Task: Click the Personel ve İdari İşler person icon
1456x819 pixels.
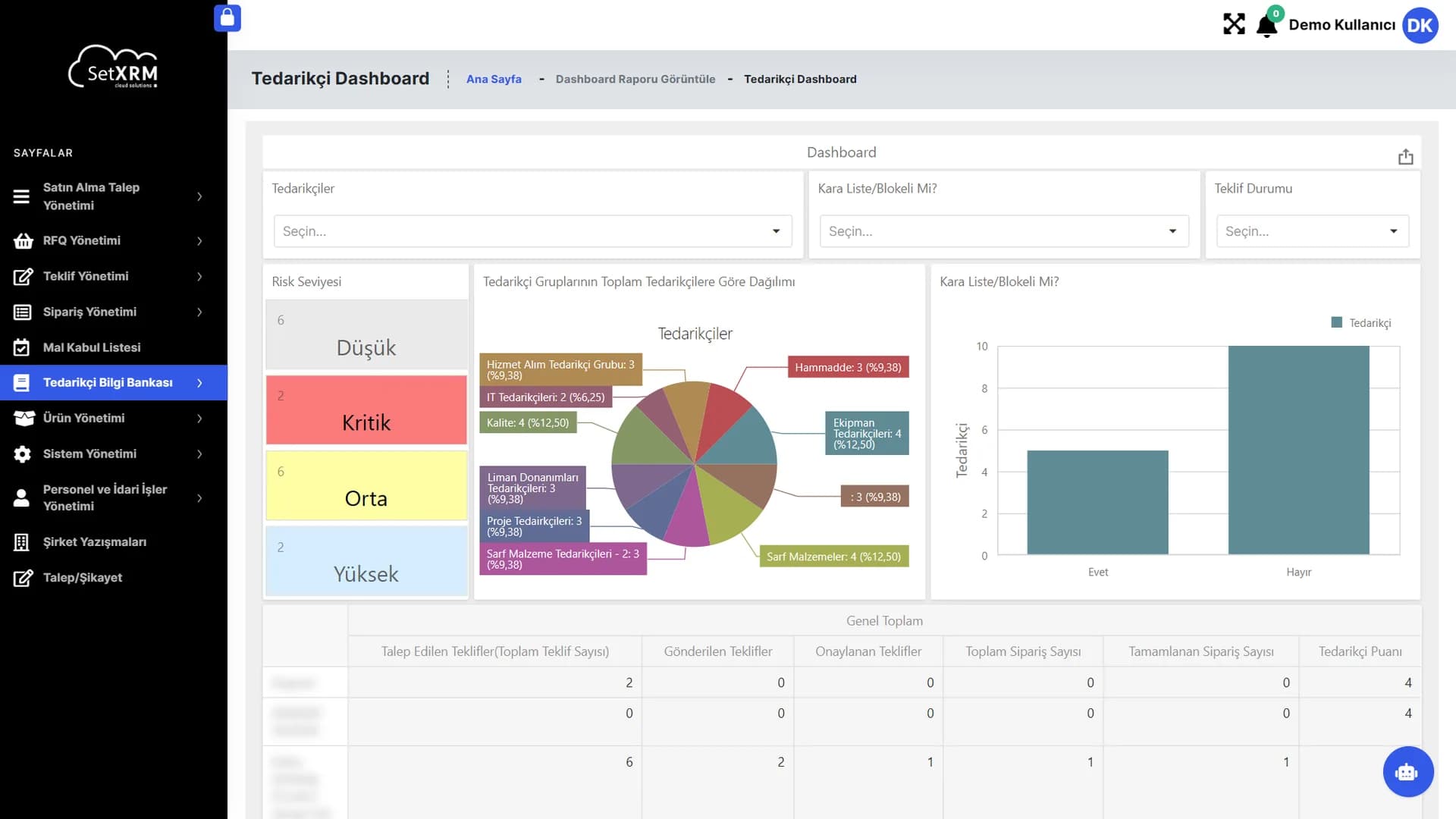Action: tap(21, 497)
